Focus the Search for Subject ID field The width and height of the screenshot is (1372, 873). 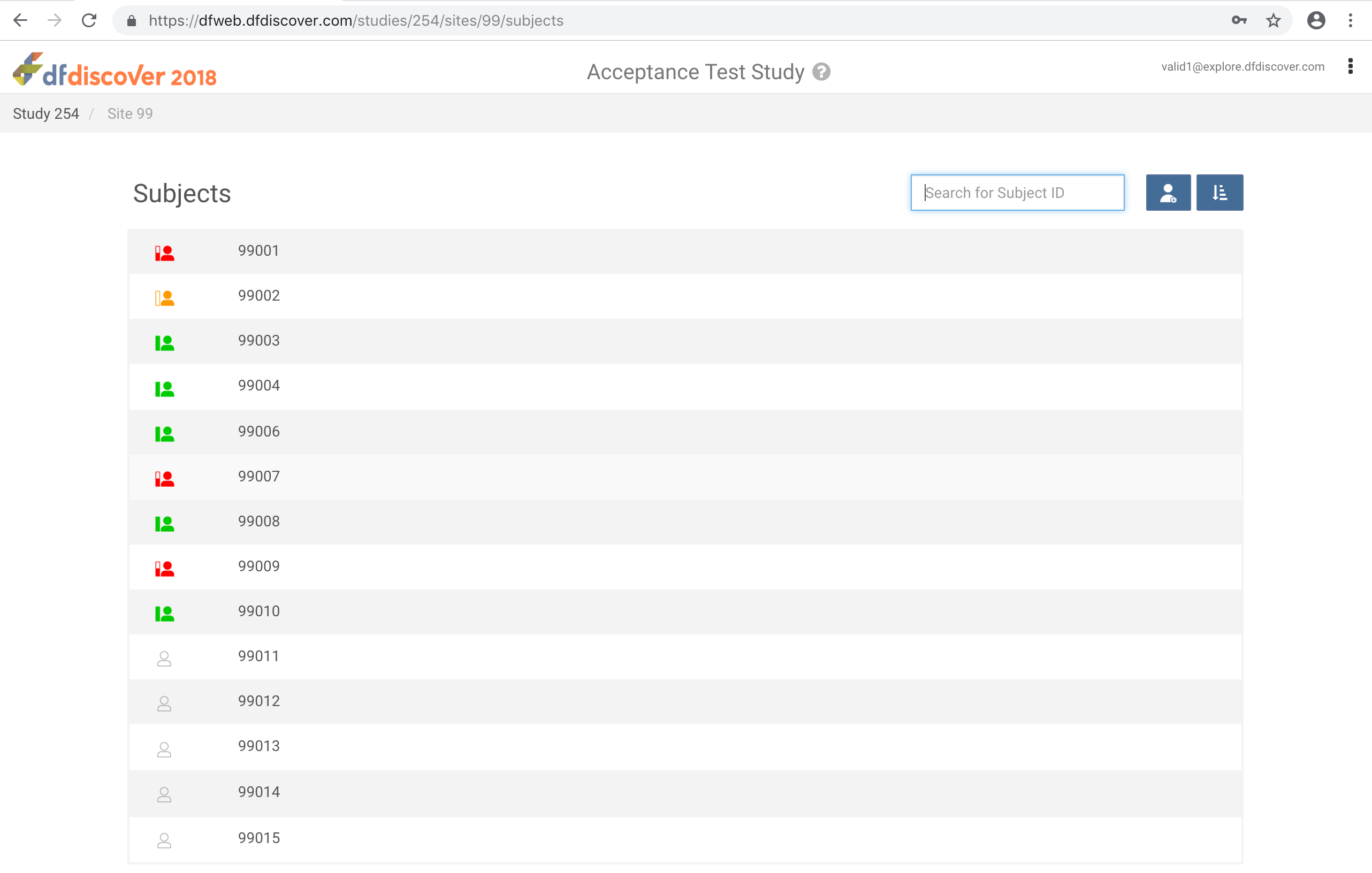point(1017,193)
